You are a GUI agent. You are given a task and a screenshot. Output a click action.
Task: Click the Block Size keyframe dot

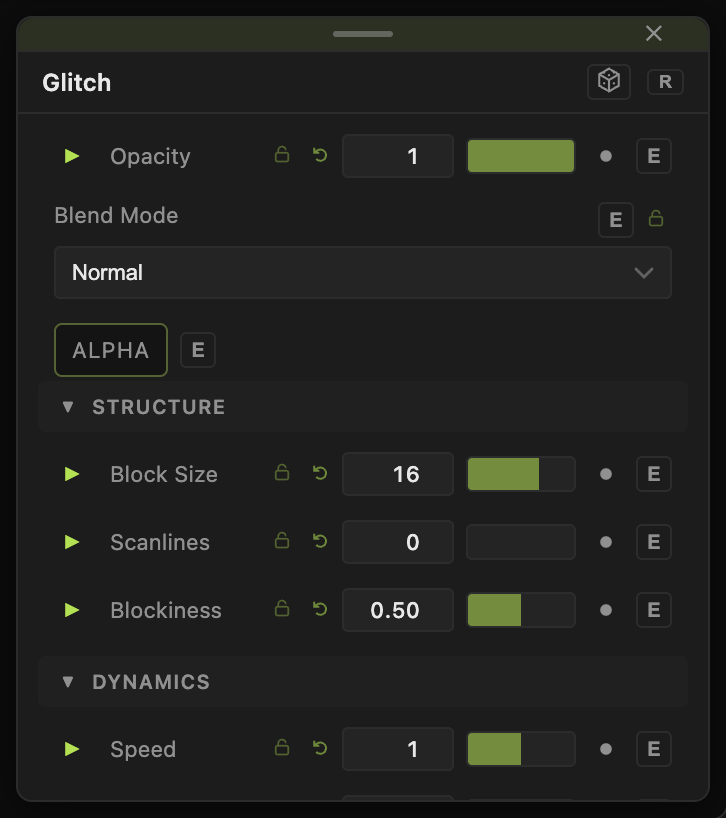coord(606,474)
